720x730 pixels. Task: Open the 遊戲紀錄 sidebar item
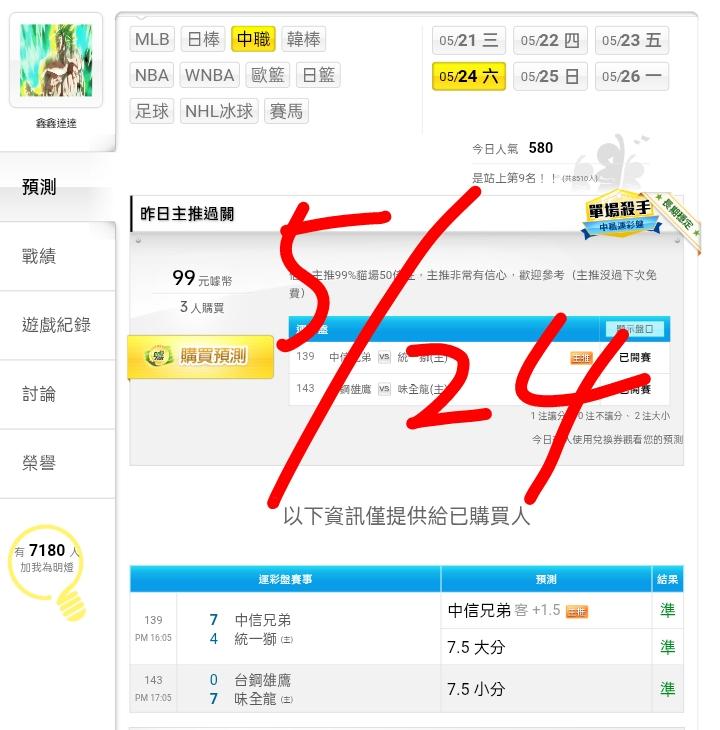pyautogui.click(x=57, y=325)
